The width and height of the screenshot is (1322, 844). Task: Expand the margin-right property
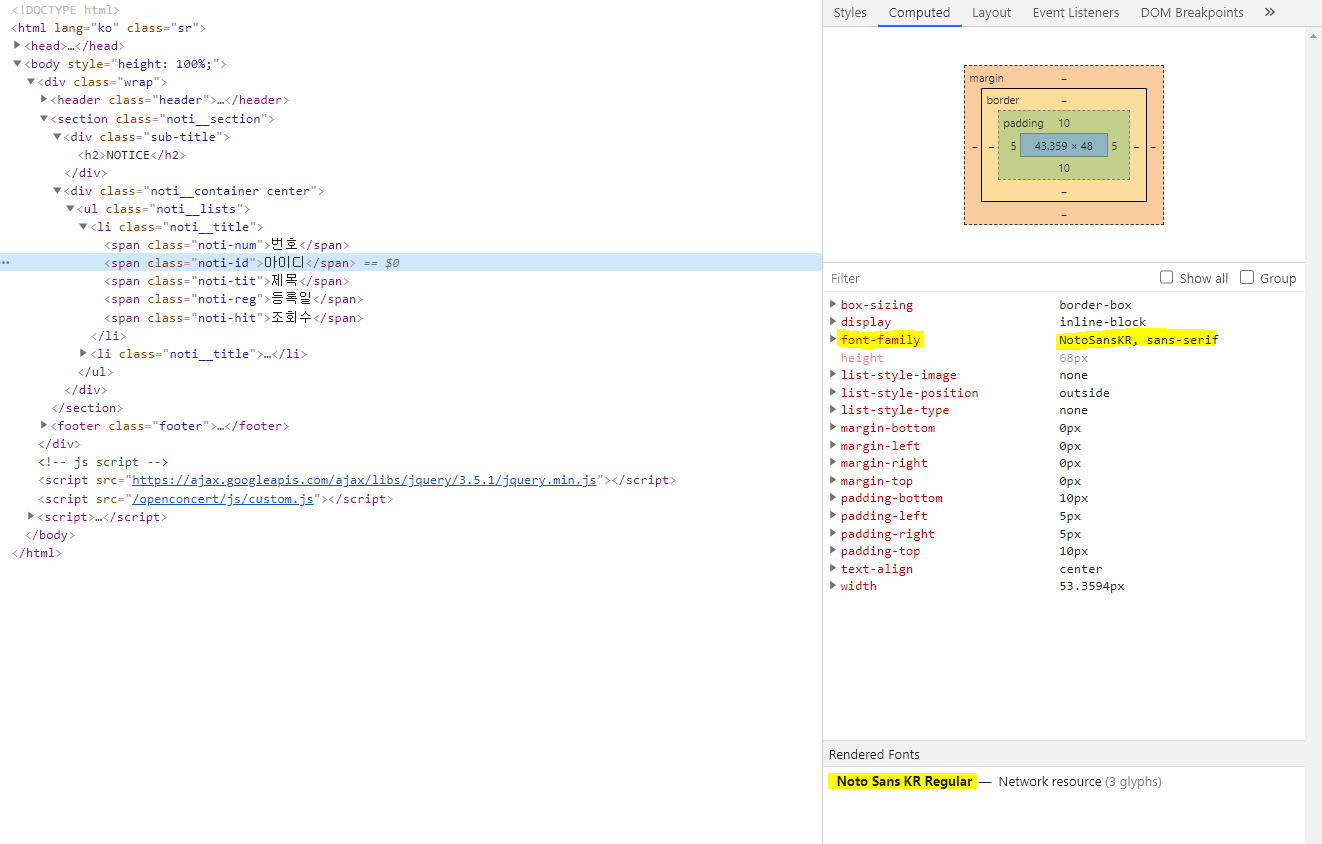point(833,463)
